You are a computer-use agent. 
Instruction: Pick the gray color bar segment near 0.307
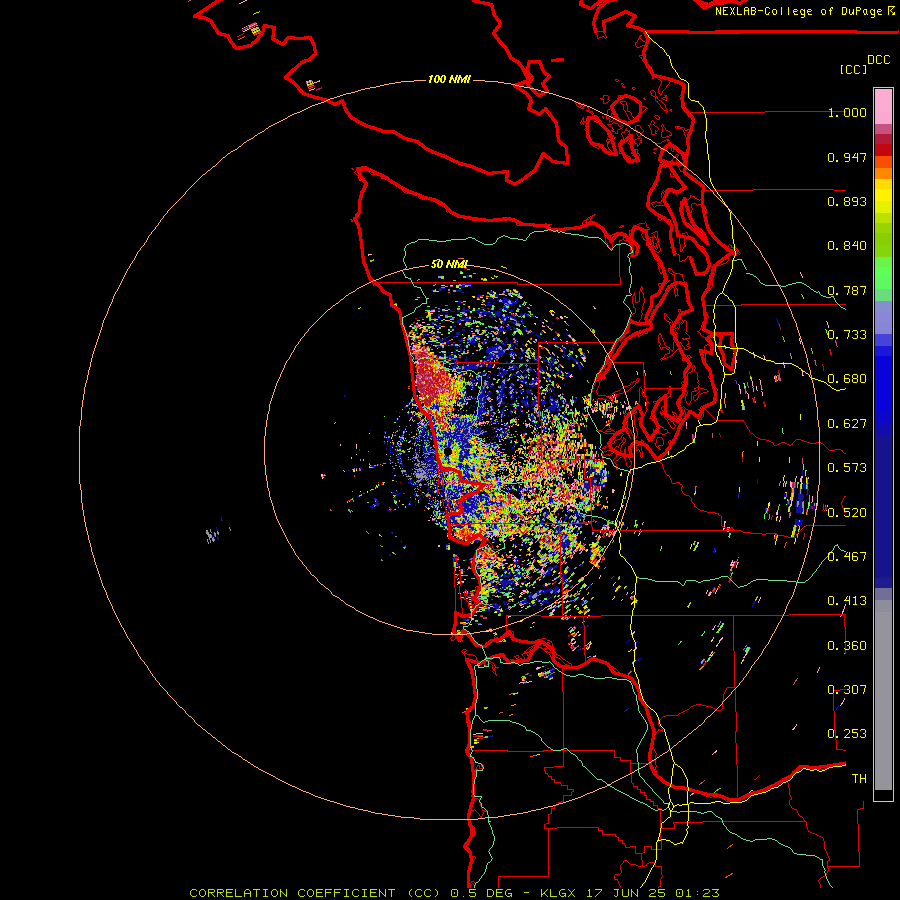pyautogui.click(x=883, y=695)
